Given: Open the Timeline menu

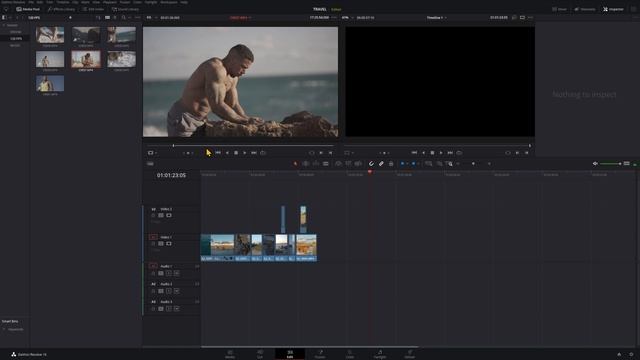Looking at the screenshot, I should (x=62, y=2).
